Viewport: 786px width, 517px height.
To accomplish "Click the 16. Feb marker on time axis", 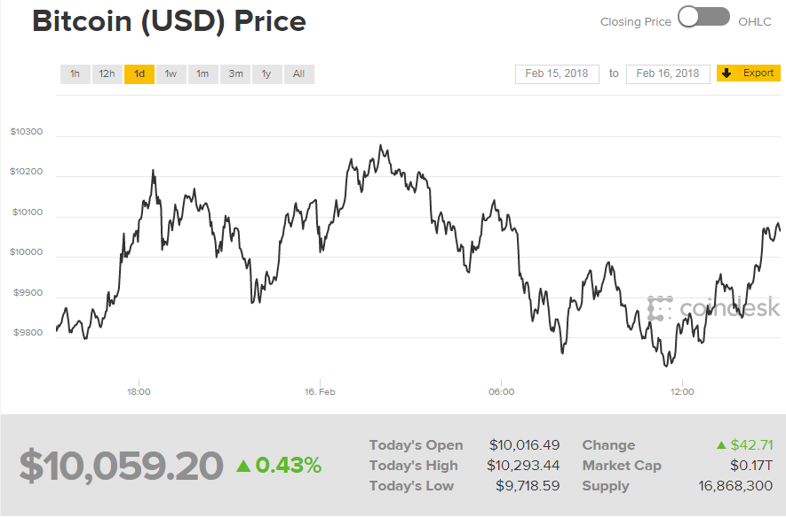I will click(320, 392).
